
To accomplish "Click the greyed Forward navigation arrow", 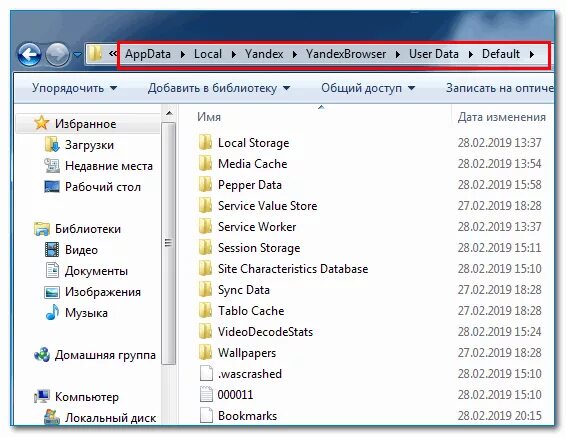I will point(57,55).
